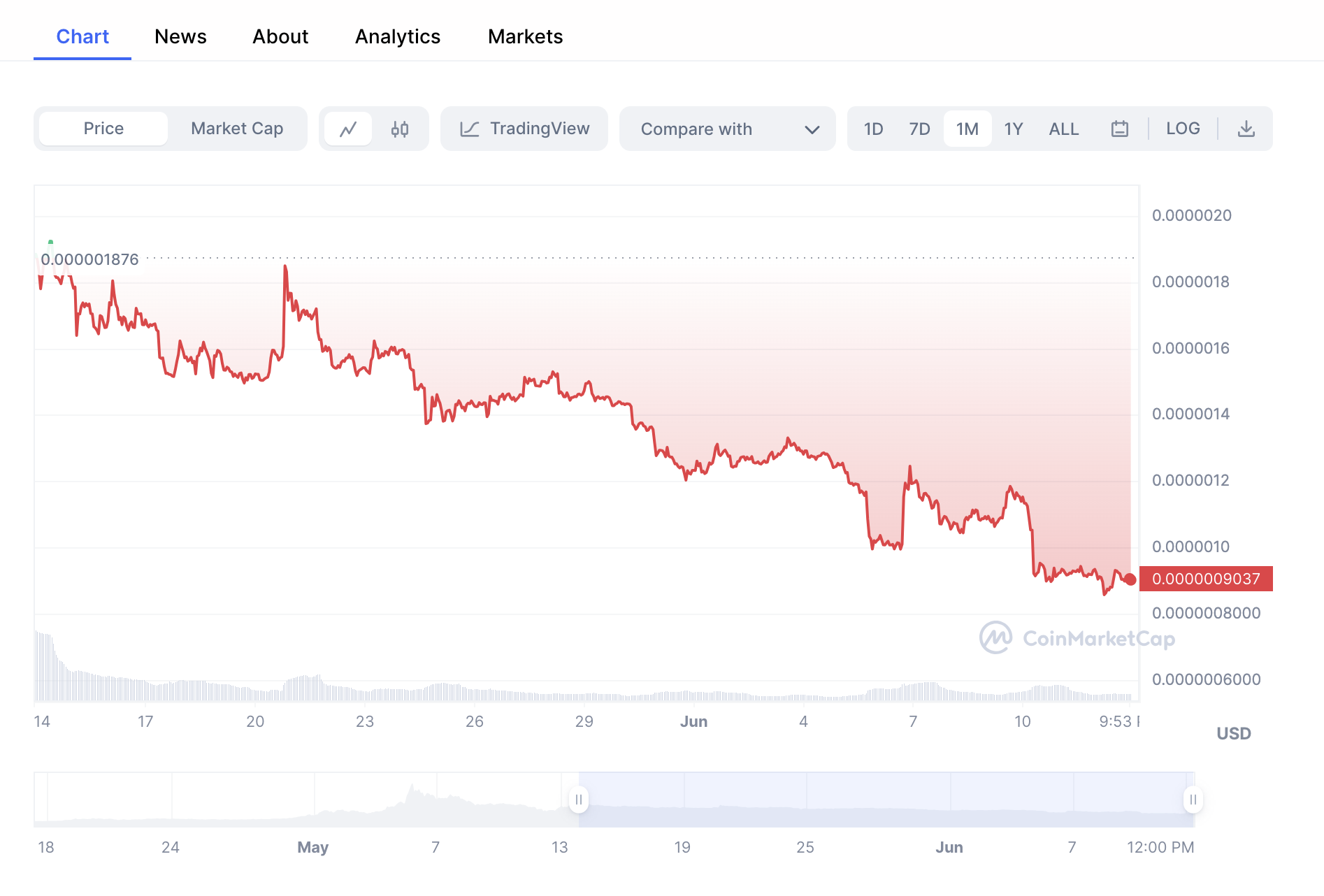Set range to 1D
1324x896 pixels.
(x=874, y=129)
